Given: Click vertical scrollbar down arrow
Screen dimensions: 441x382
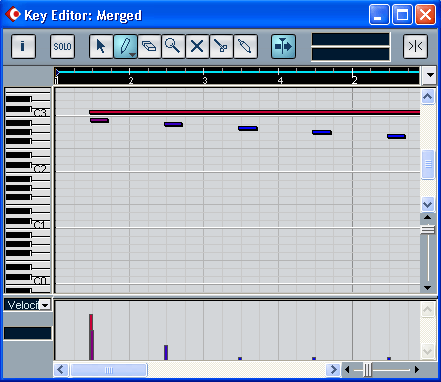Looking at the screenshot, I should (x=428, y=204).
